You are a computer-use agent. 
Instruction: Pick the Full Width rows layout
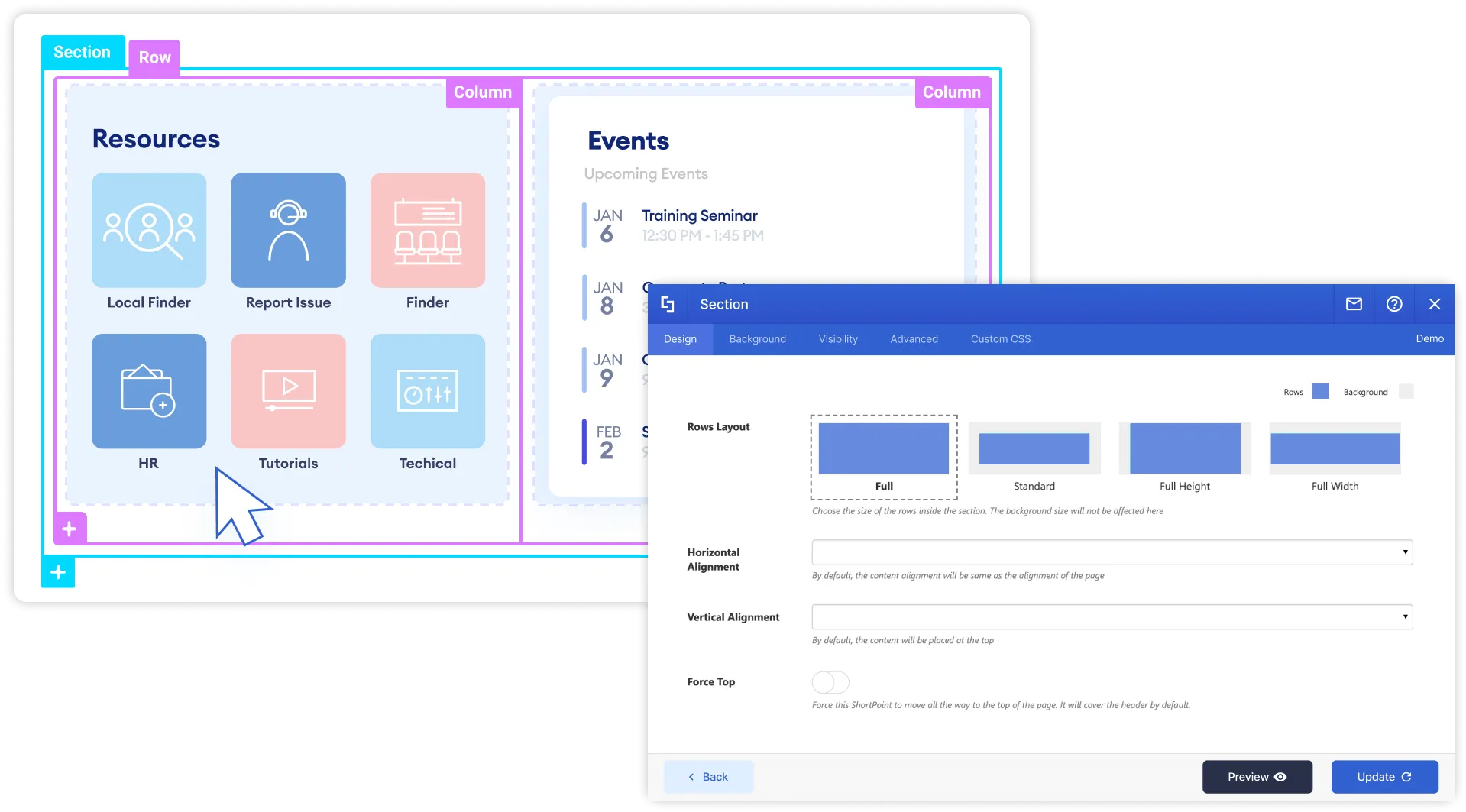point(1335,457)
